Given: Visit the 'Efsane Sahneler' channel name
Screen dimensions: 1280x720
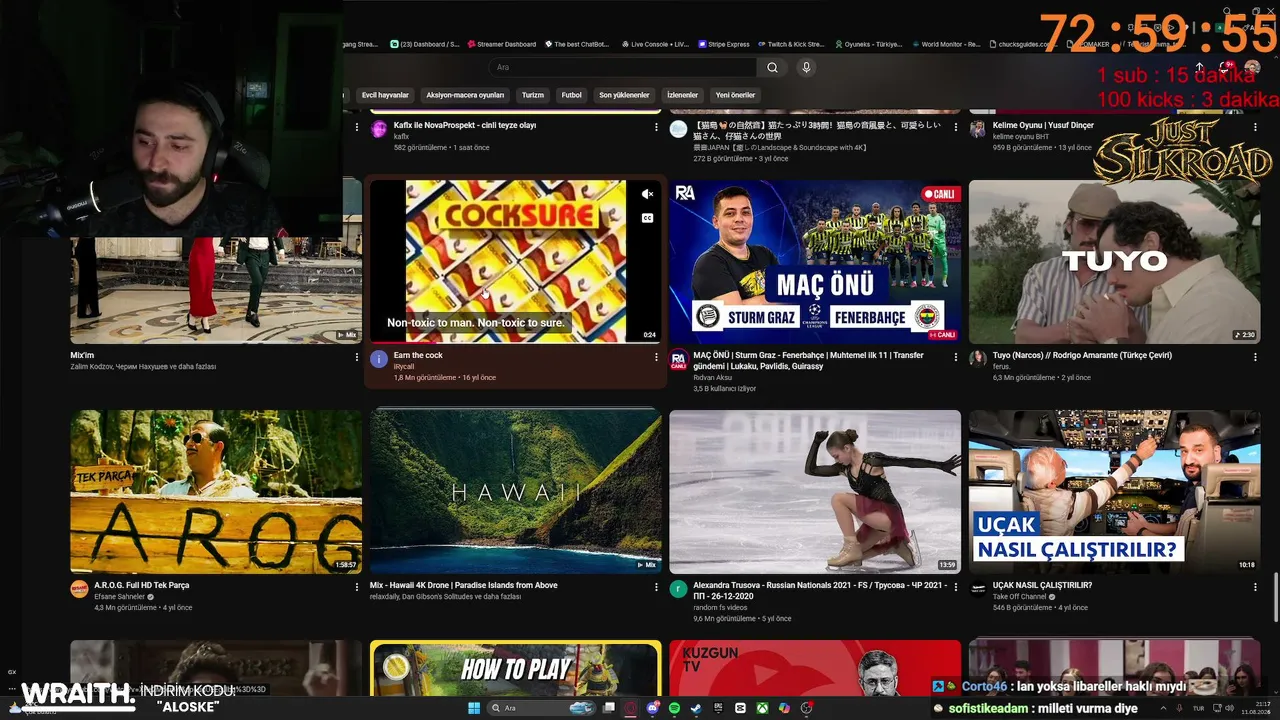Looking at the screenshot, I should coord(120,596).
